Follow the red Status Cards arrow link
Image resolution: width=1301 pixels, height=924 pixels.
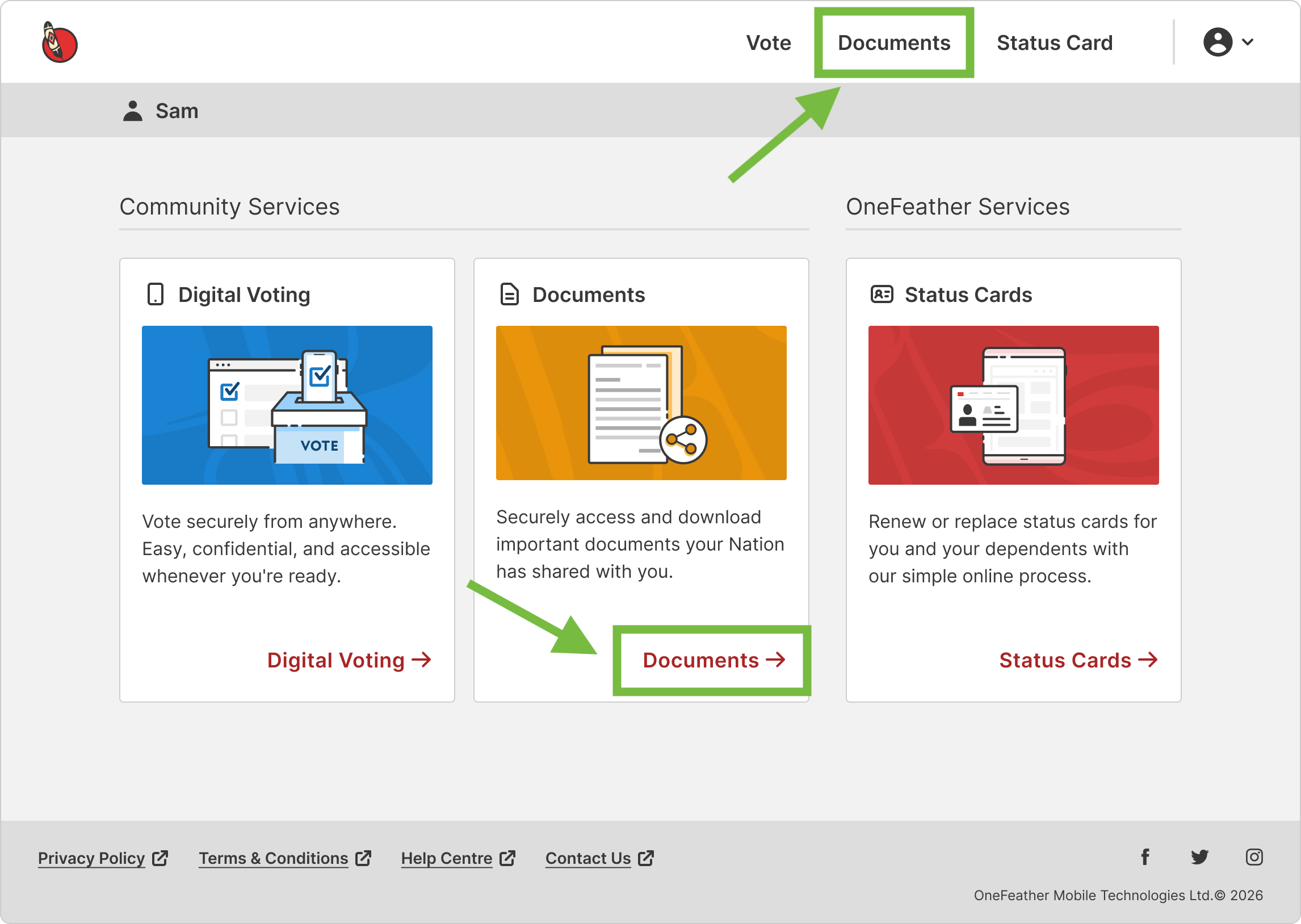click(1078, 660)
